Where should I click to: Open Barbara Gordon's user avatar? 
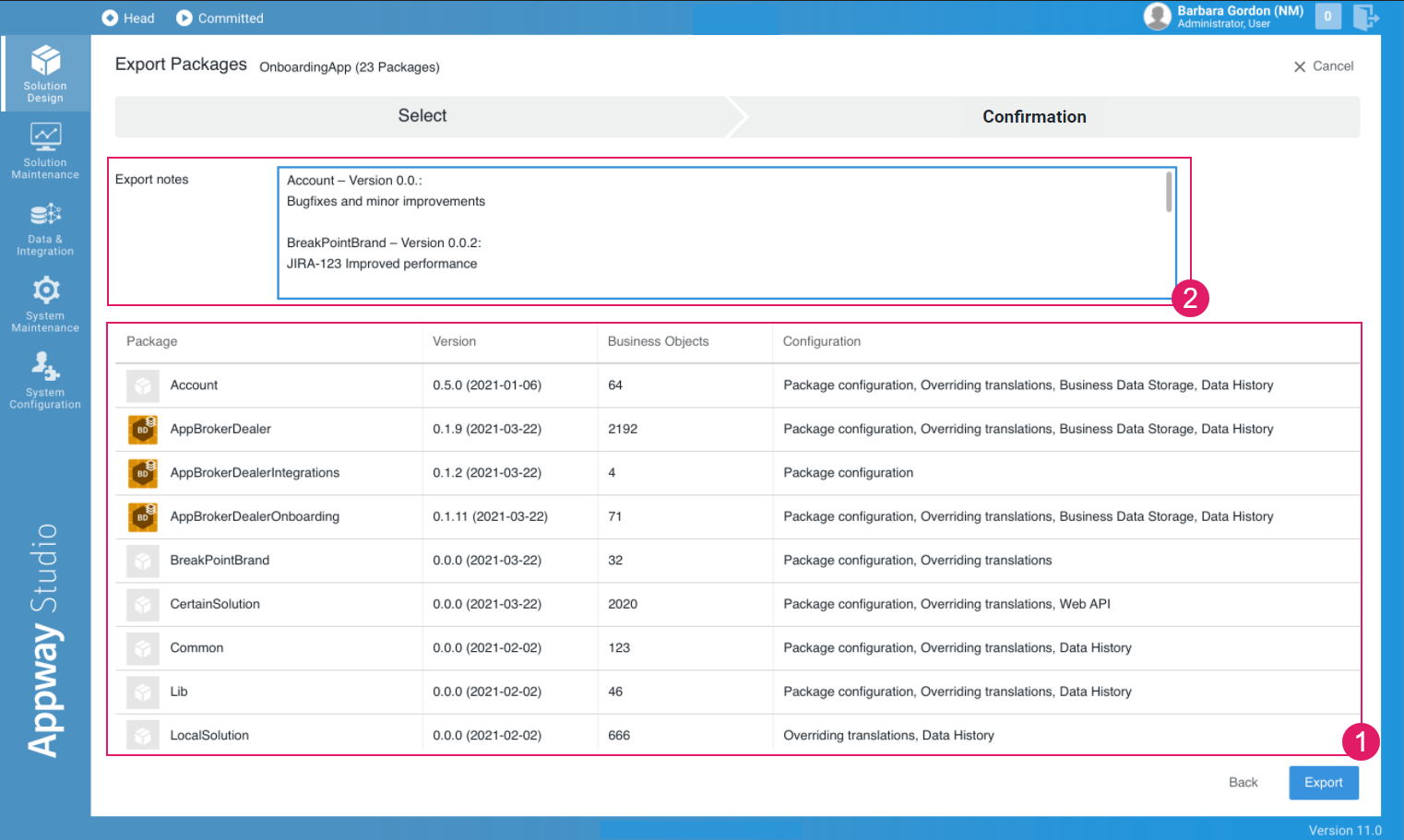coord(1157,17)
